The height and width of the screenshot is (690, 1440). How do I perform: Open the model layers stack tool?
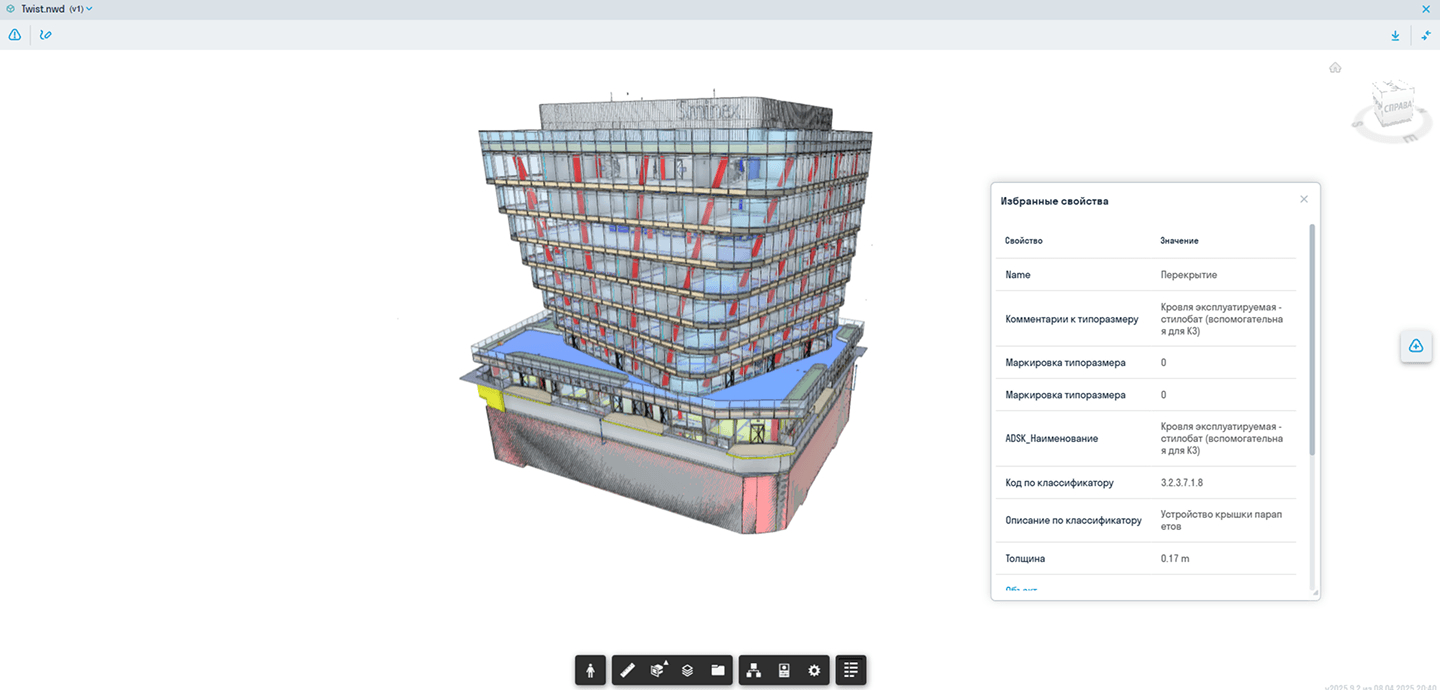click(x=688, y=670)
